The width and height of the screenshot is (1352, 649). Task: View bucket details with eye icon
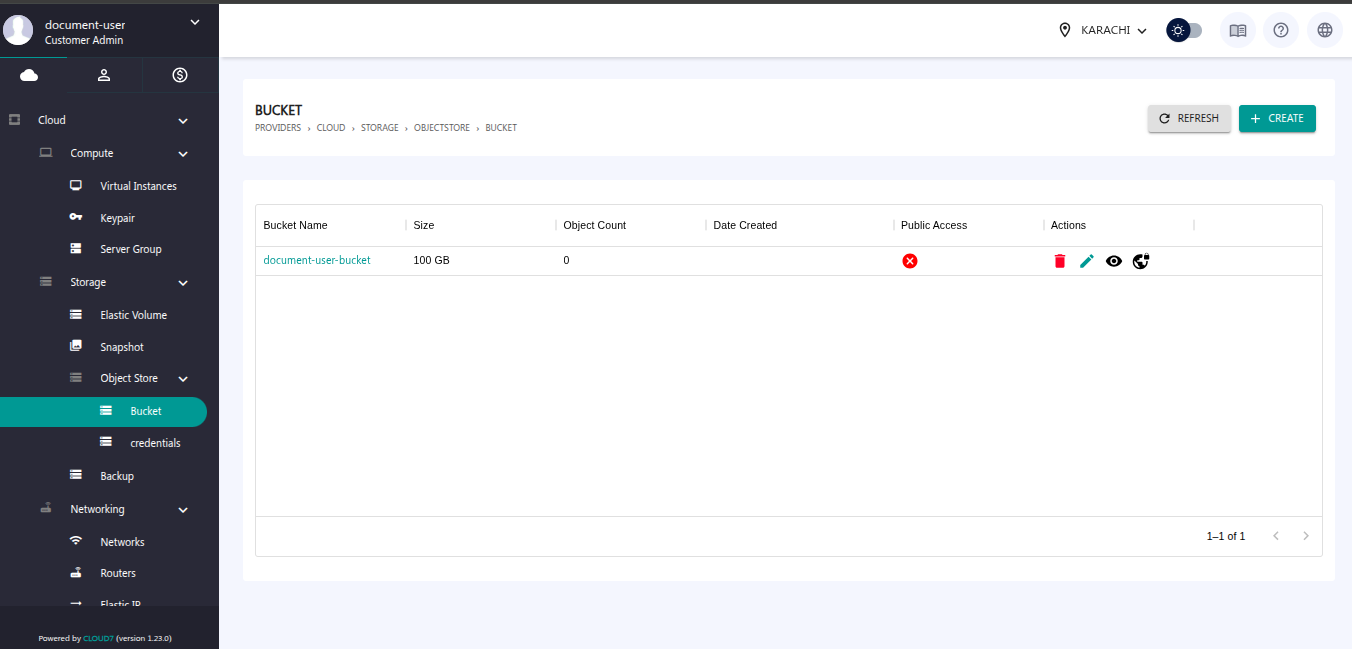tap(1114, 261)
